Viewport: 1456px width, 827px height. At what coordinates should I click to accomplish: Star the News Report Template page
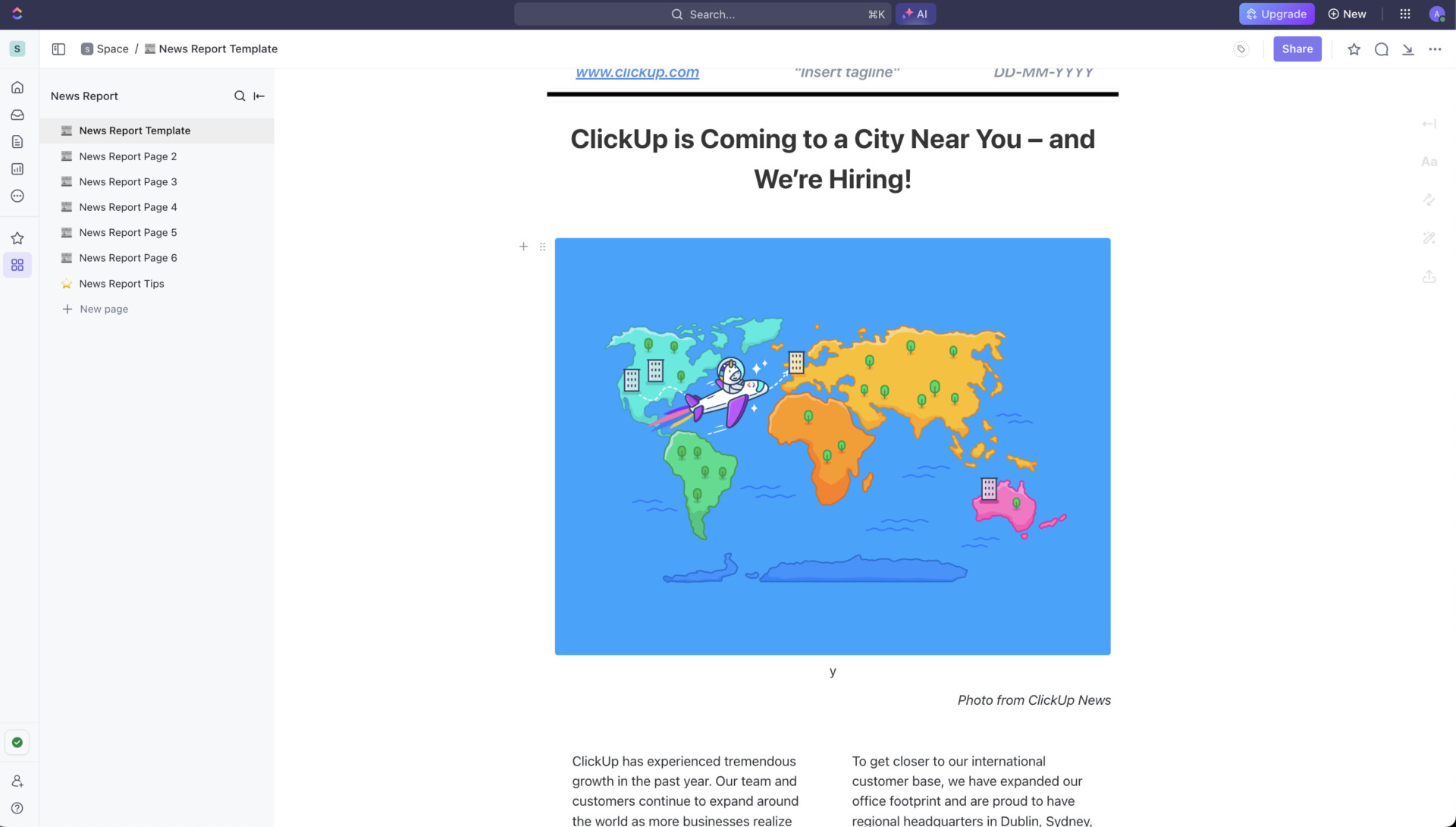point(1354,49)
